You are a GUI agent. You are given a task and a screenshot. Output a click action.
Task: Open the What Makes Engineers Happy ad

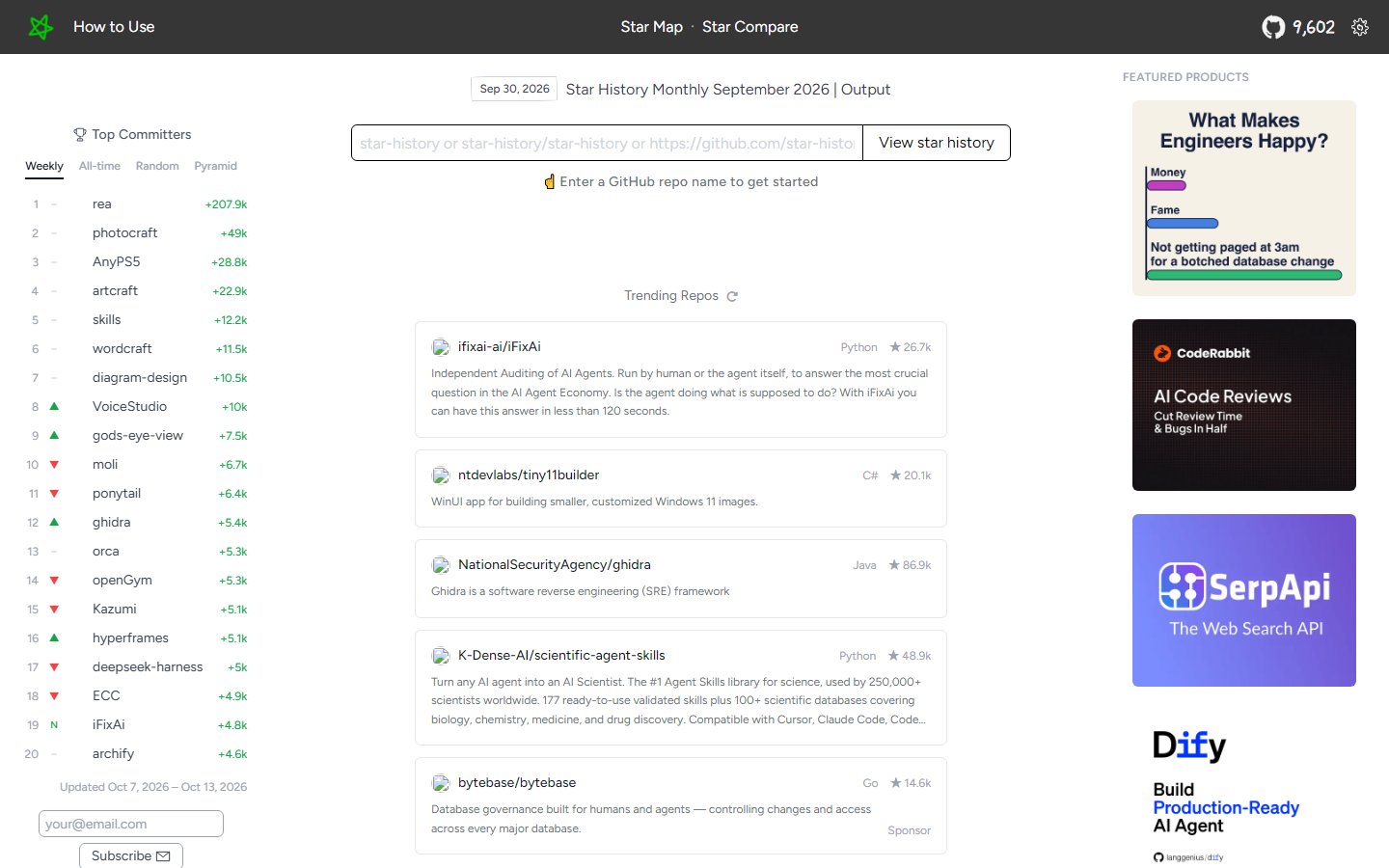tap(1244, 198)
